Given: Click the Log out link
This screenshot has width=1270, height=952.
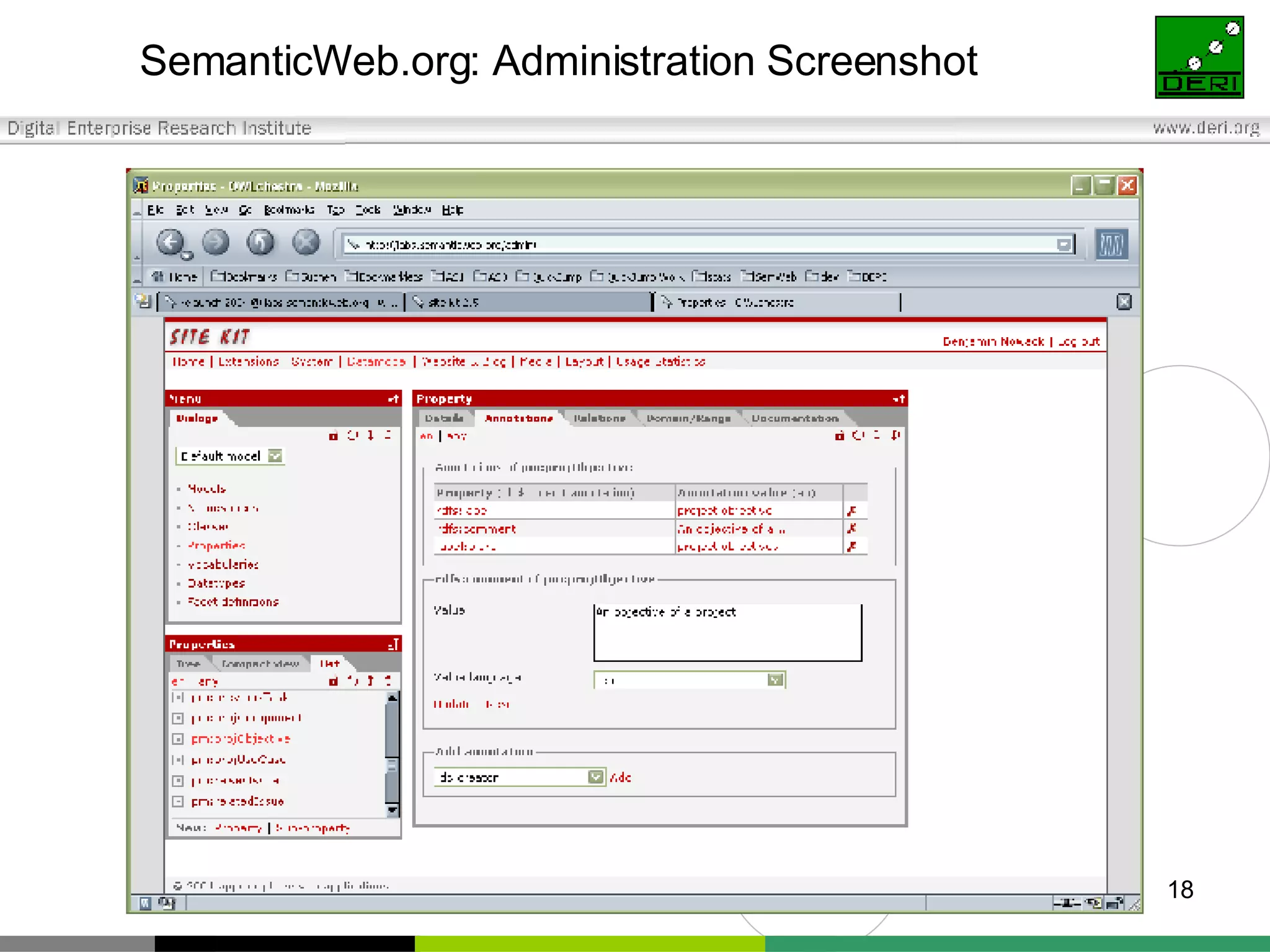Looking at the screenshot, I should (x=1078, y=342).
